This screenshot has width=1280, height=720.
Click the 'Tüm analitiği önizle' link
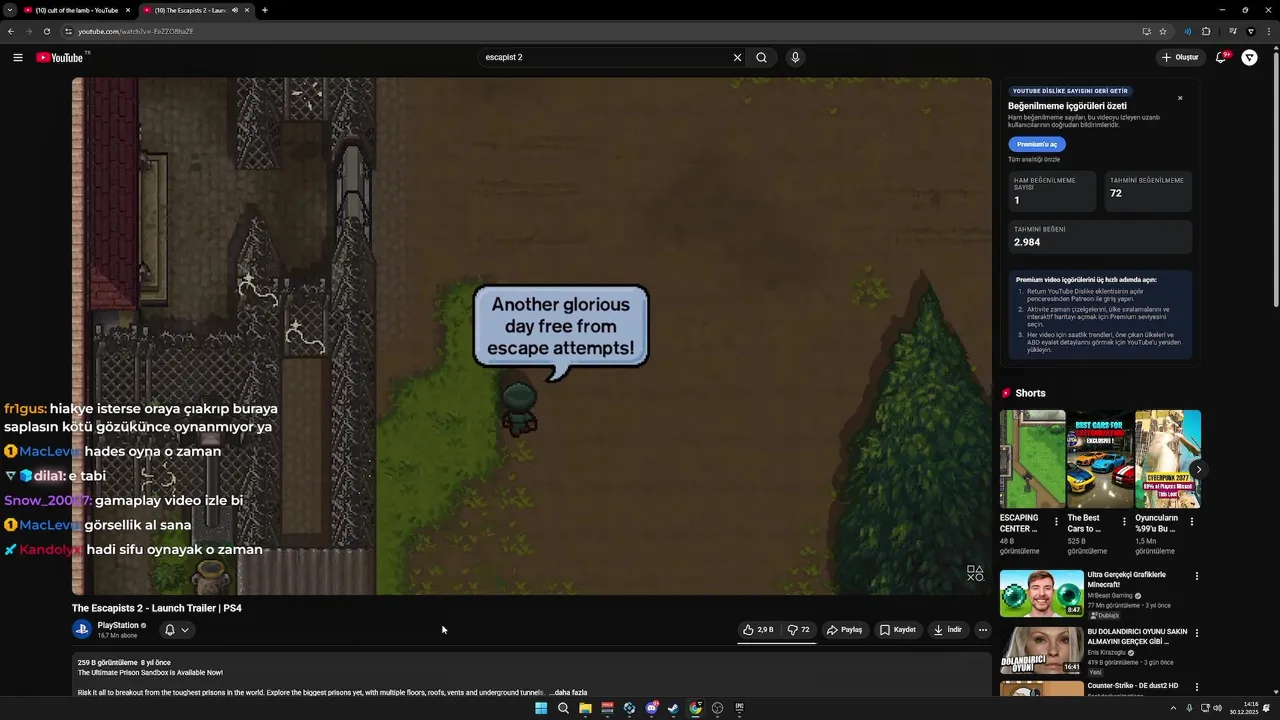click(x=1034, y=160)
